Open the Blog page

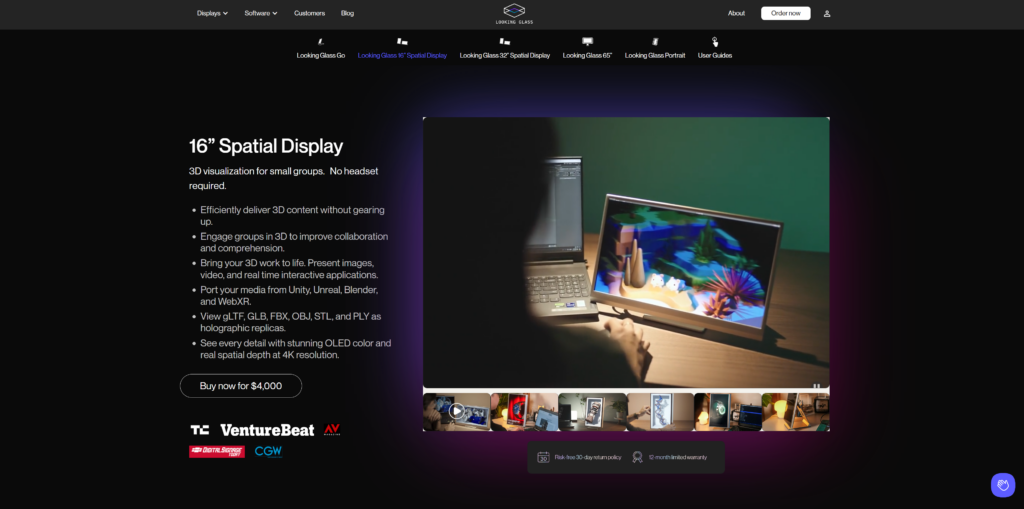(347, 13)
